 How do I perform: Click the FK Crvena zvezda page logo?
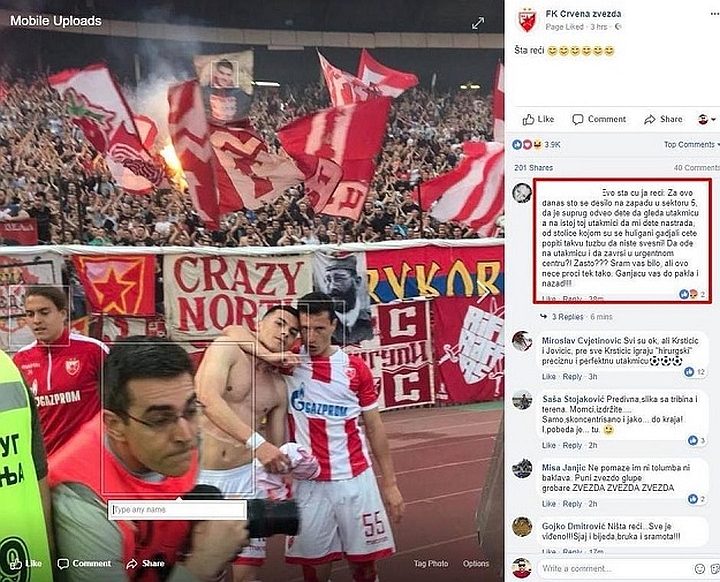[527, 20]
